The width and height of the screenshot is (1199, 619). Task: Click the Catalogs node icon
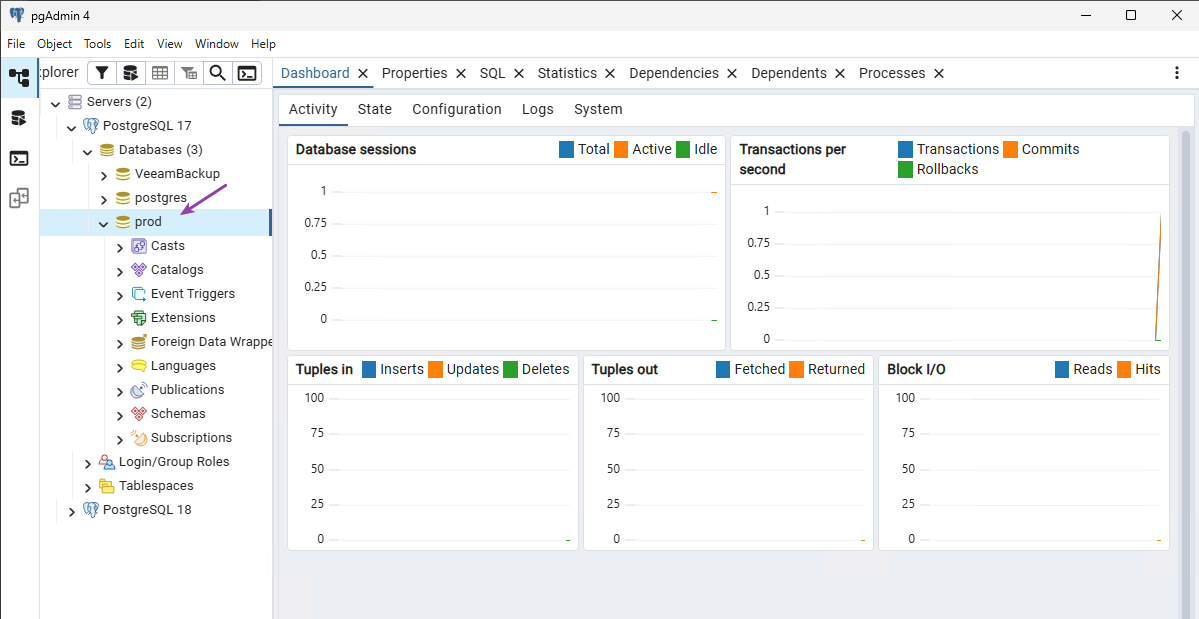(x=138, y=270)
